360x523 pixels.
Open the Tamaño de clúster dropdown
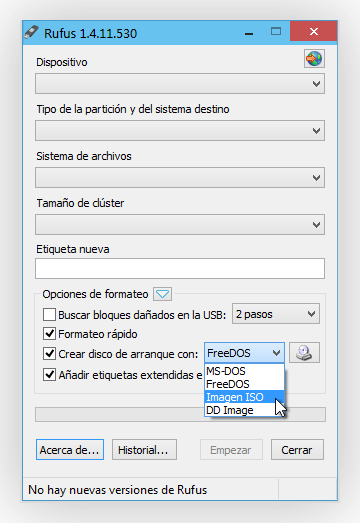tap(180, 224)
